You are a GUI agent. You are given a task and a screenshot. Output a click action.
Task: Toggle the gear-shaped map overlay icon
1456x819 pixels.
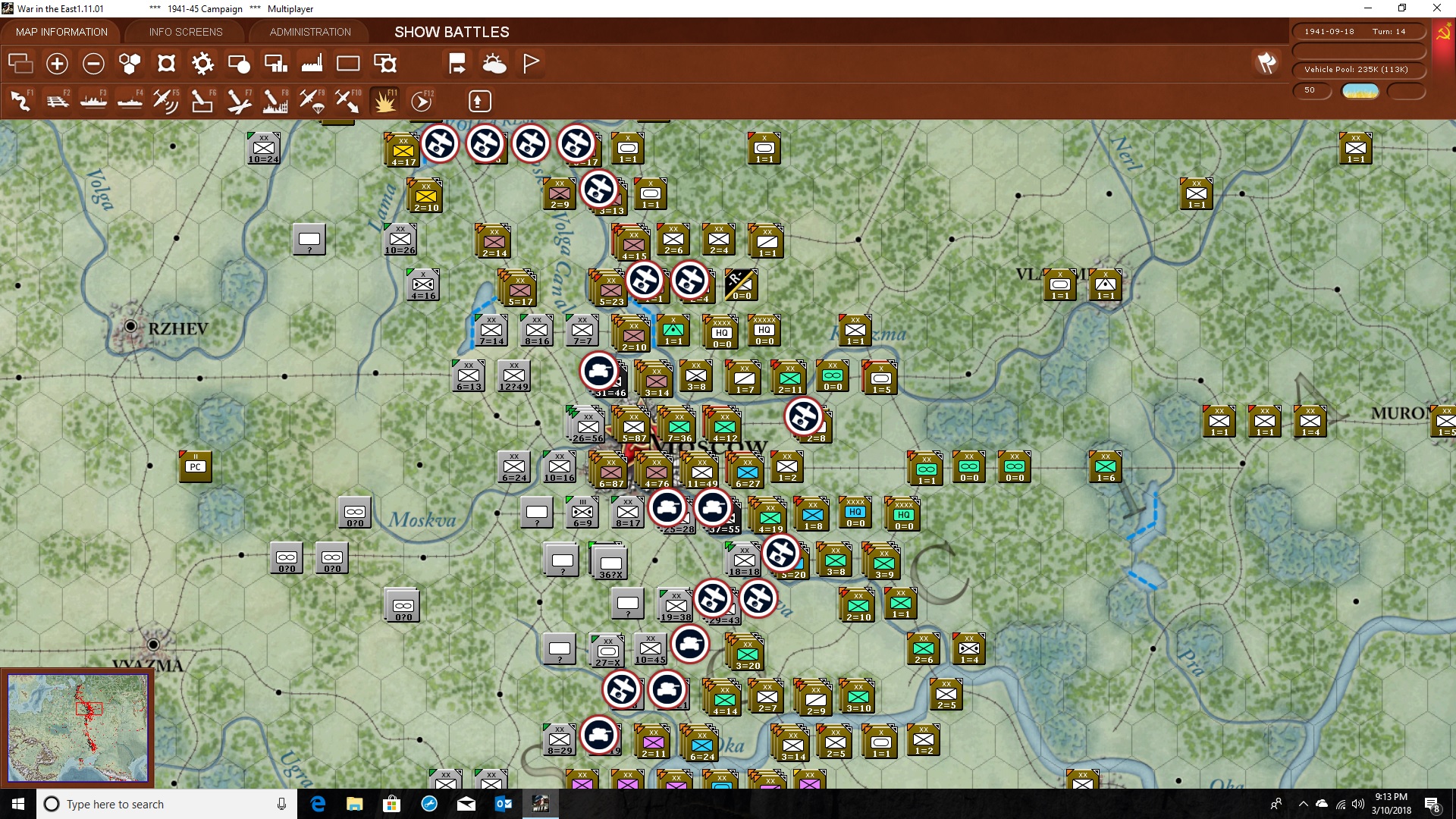[202, 64]
